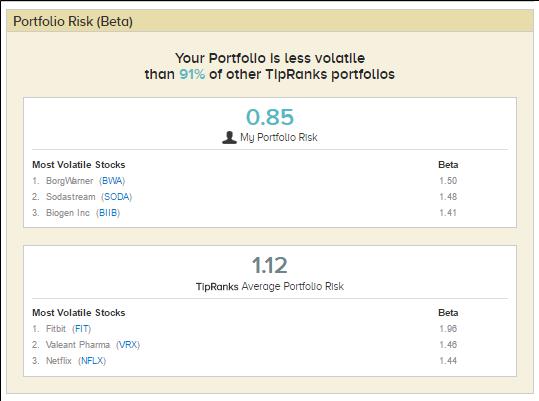Click the 1.12 average risk value
The width and height of the screenshot is (539, 401).
(270, 265)
